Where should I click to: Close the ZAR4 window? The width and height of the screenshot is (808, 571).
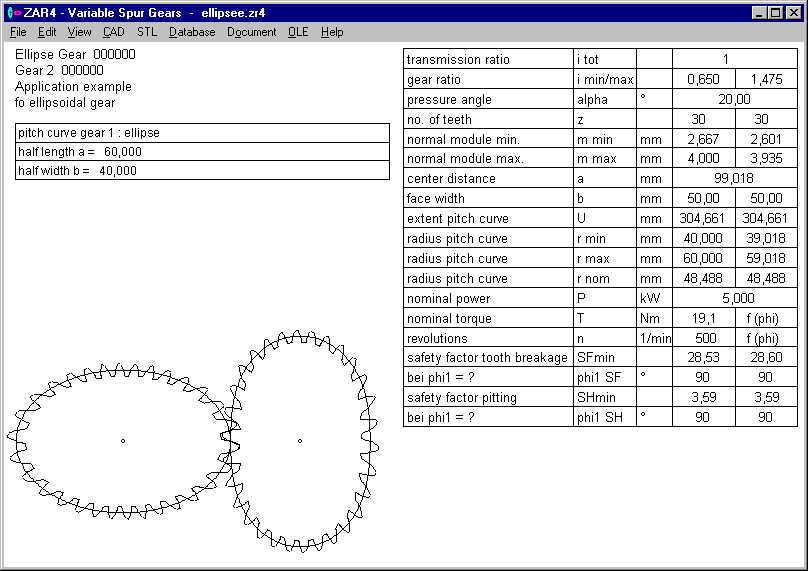pos(794,13)
